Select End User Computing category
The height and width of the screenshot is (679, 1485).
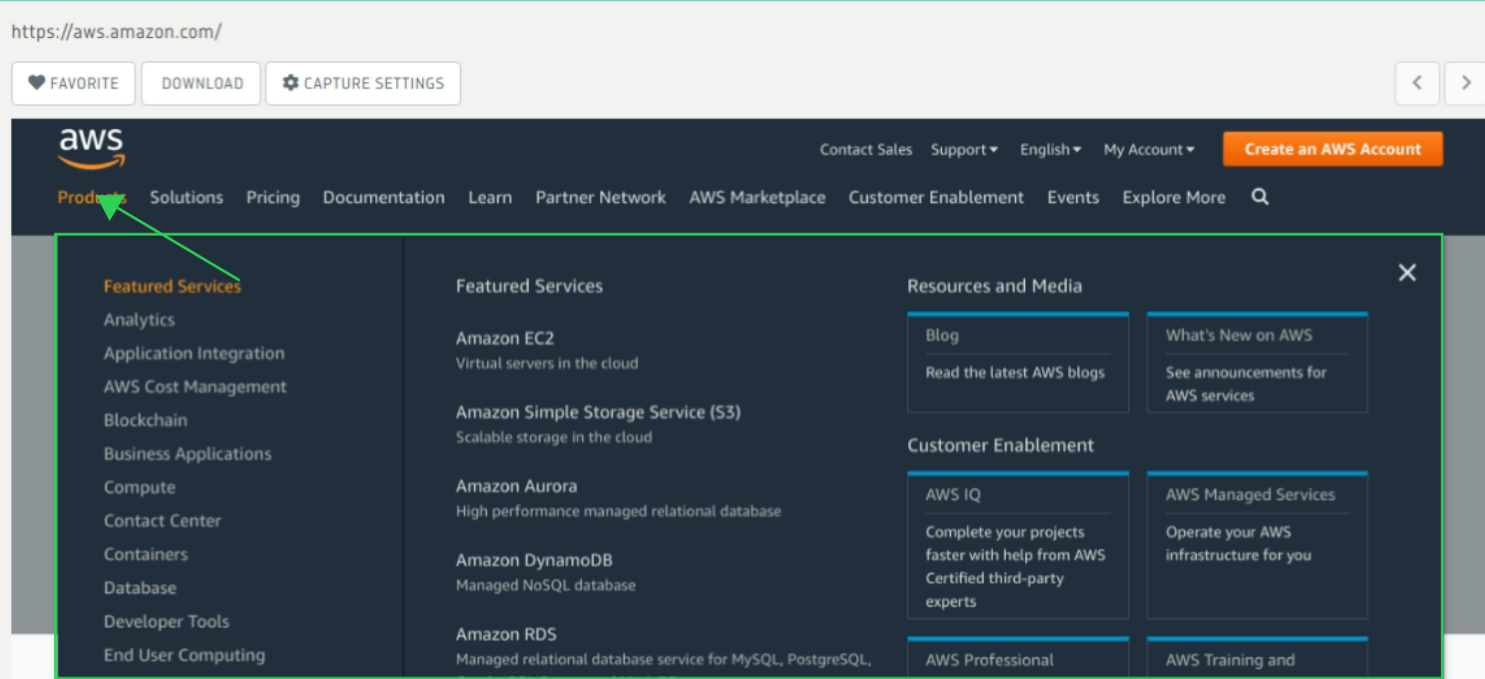point(184,655)
